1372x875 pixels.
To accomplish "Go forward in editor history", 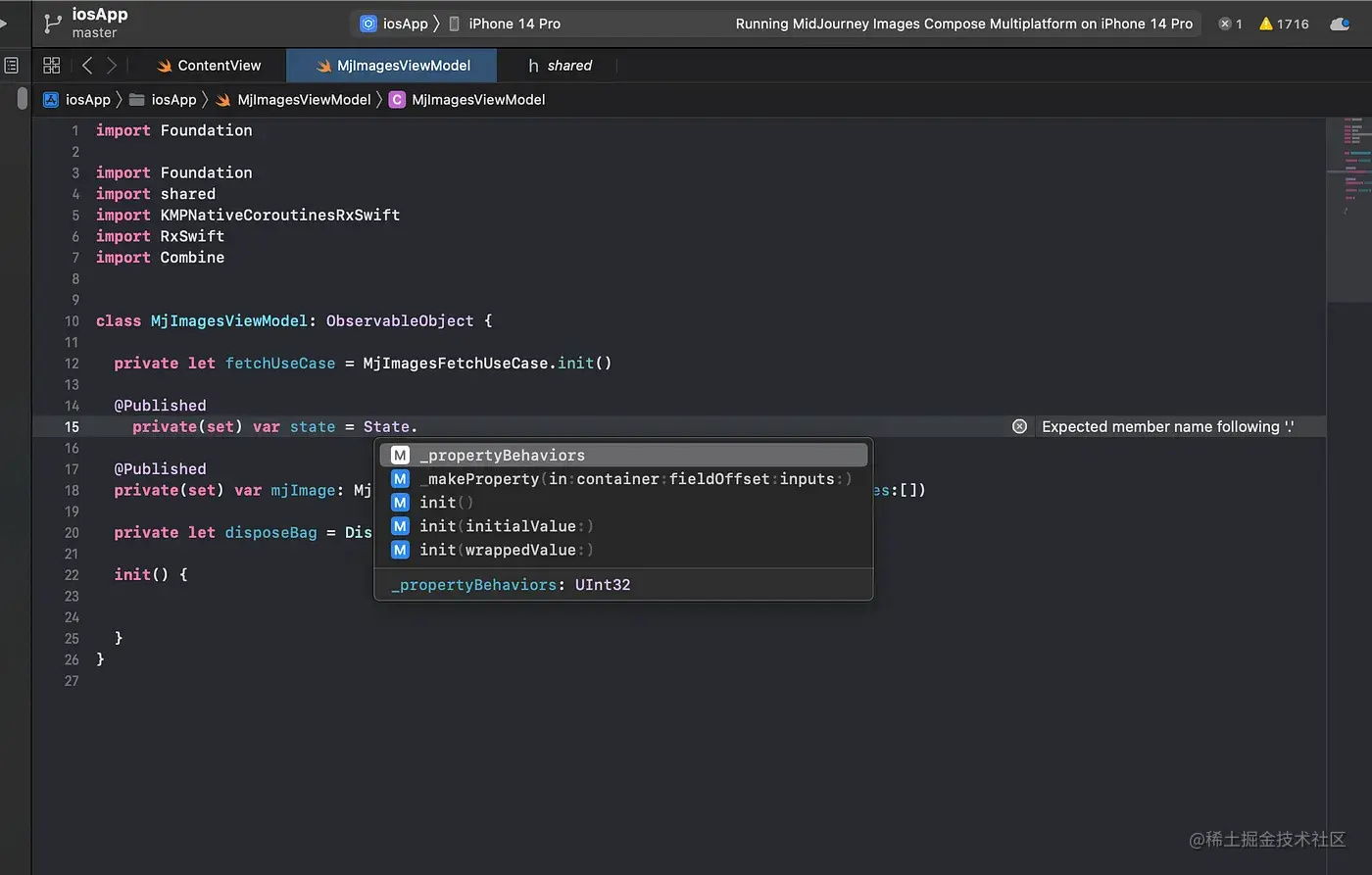I will click(x=112, y=65).
